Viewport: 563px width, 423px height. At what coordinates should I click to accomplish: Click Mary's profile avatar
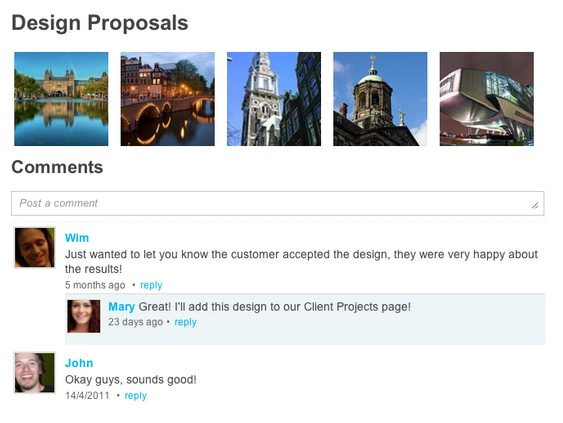(84, 316)
